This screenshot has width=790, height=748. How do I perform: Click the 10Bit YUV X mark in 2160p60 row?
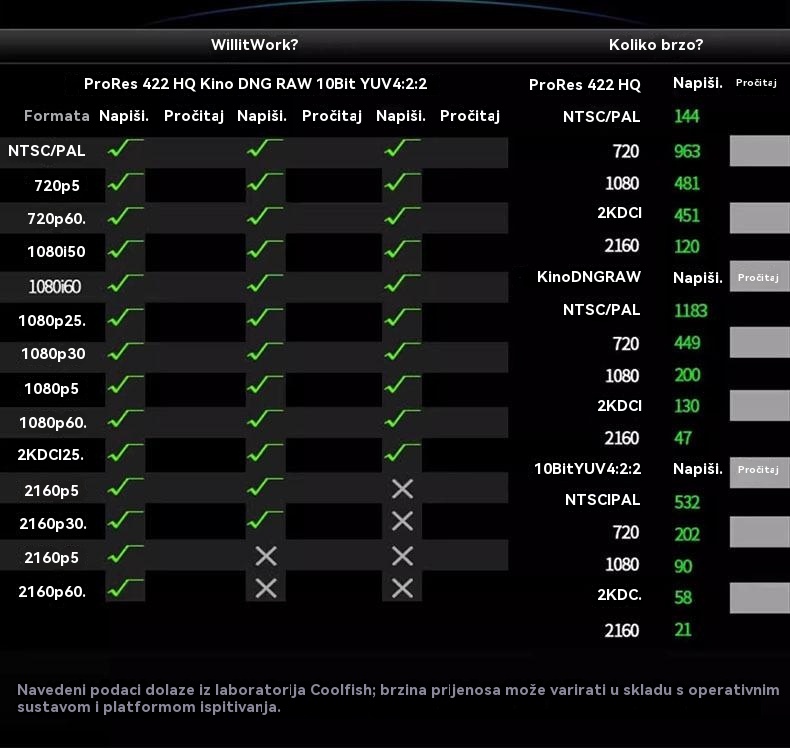click(402, 588)
